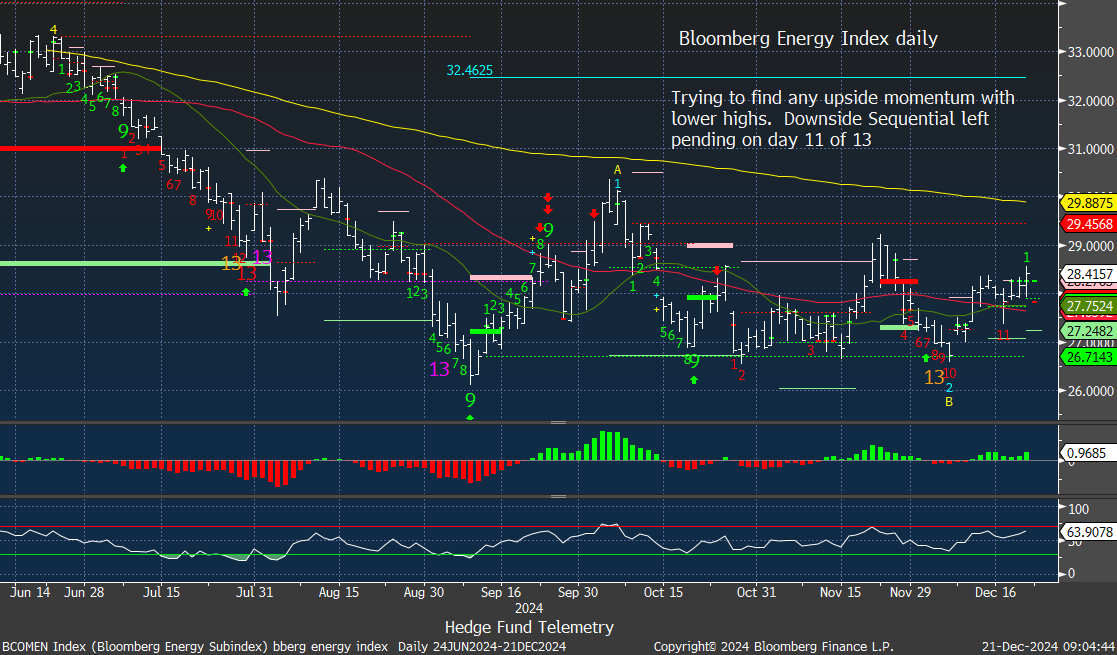Click the Sep 16 date axis label
Screen dimensions: 1117x655
point(501,592)
